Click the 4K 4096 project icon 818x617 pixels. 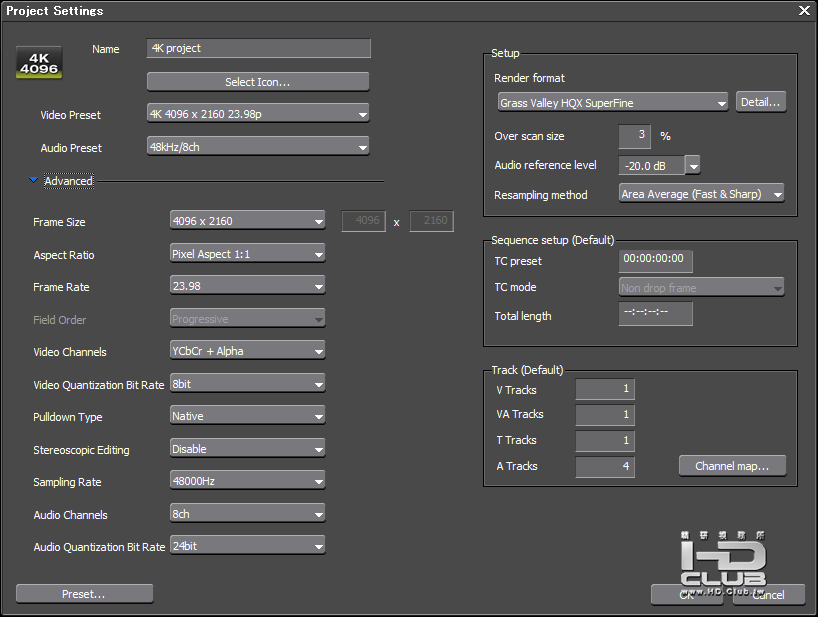pos(38,60)
